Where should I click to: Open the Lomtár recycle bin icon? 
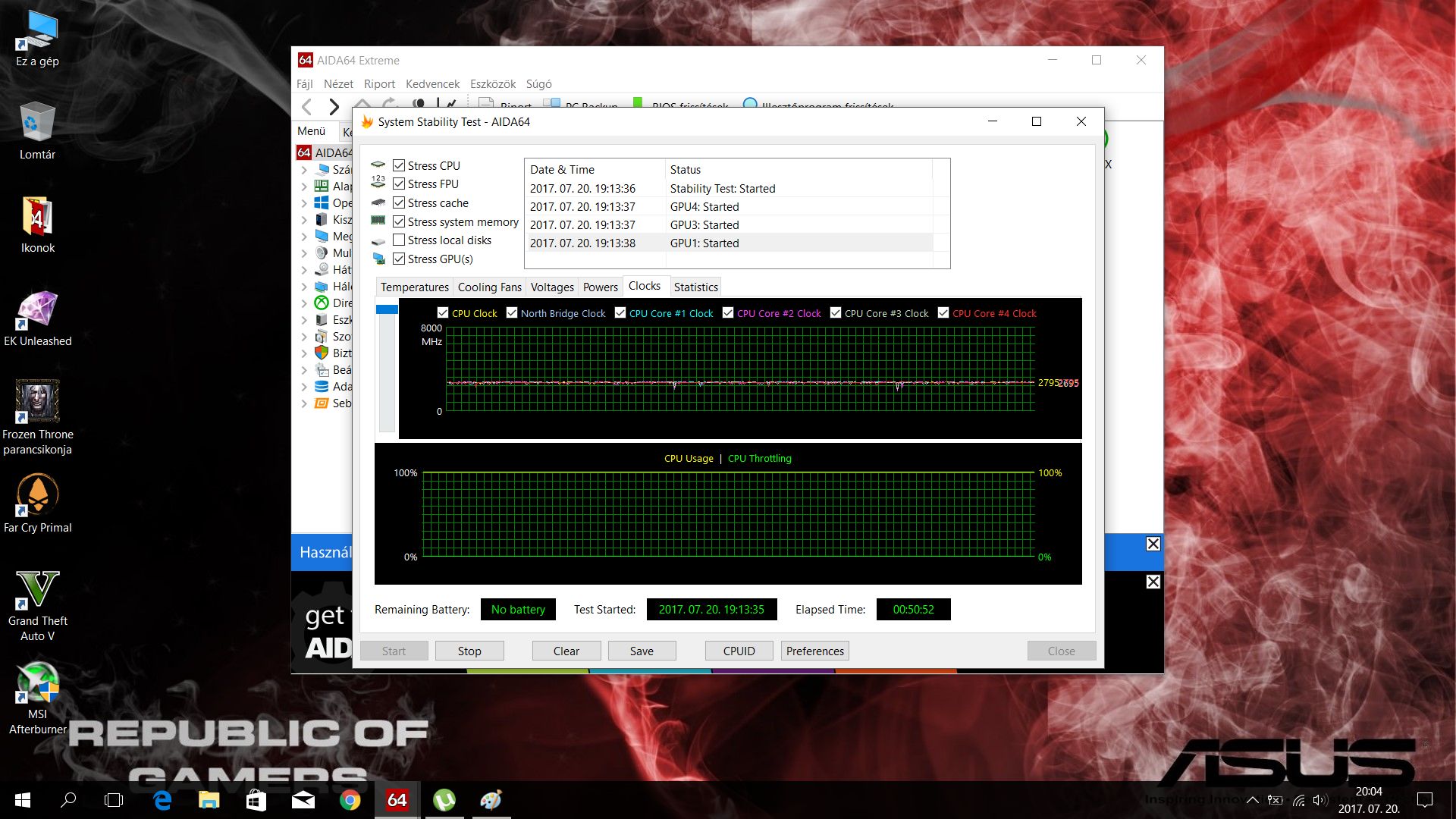click(x=37, y=130)
